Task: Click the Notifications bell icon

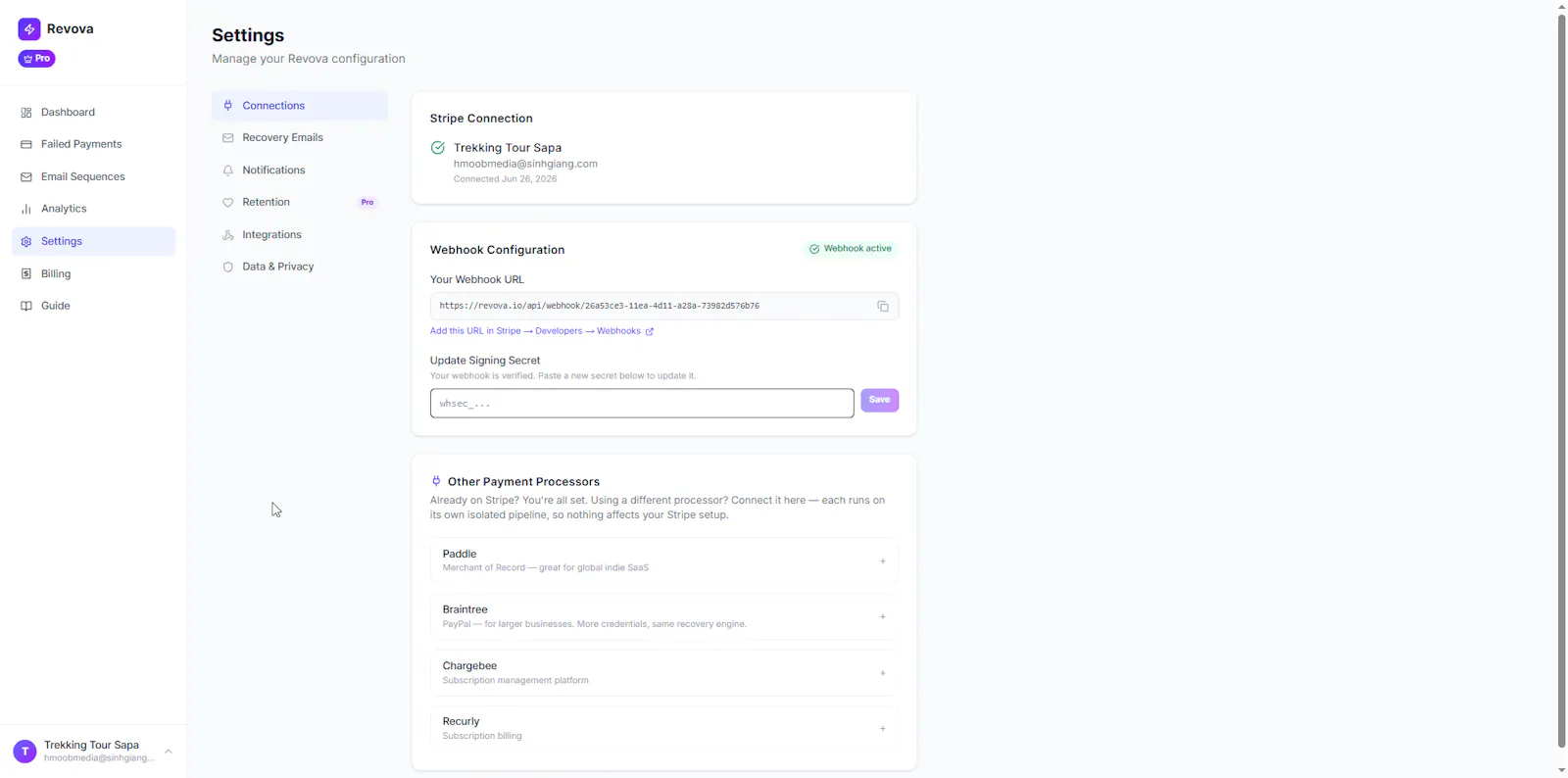Action: coord(228,170)
